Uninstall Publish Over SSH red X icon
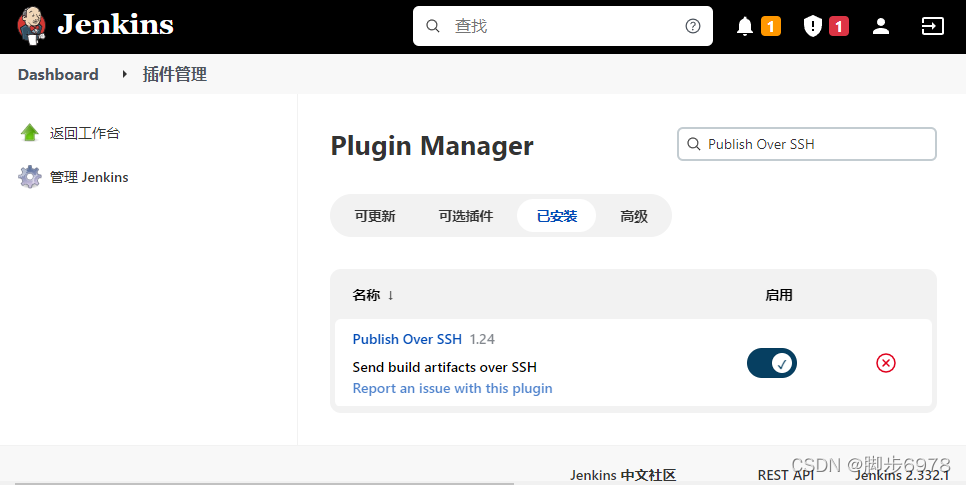Image resolution: width=966 pixels, height=485 pixels. [x=886, y=363]
